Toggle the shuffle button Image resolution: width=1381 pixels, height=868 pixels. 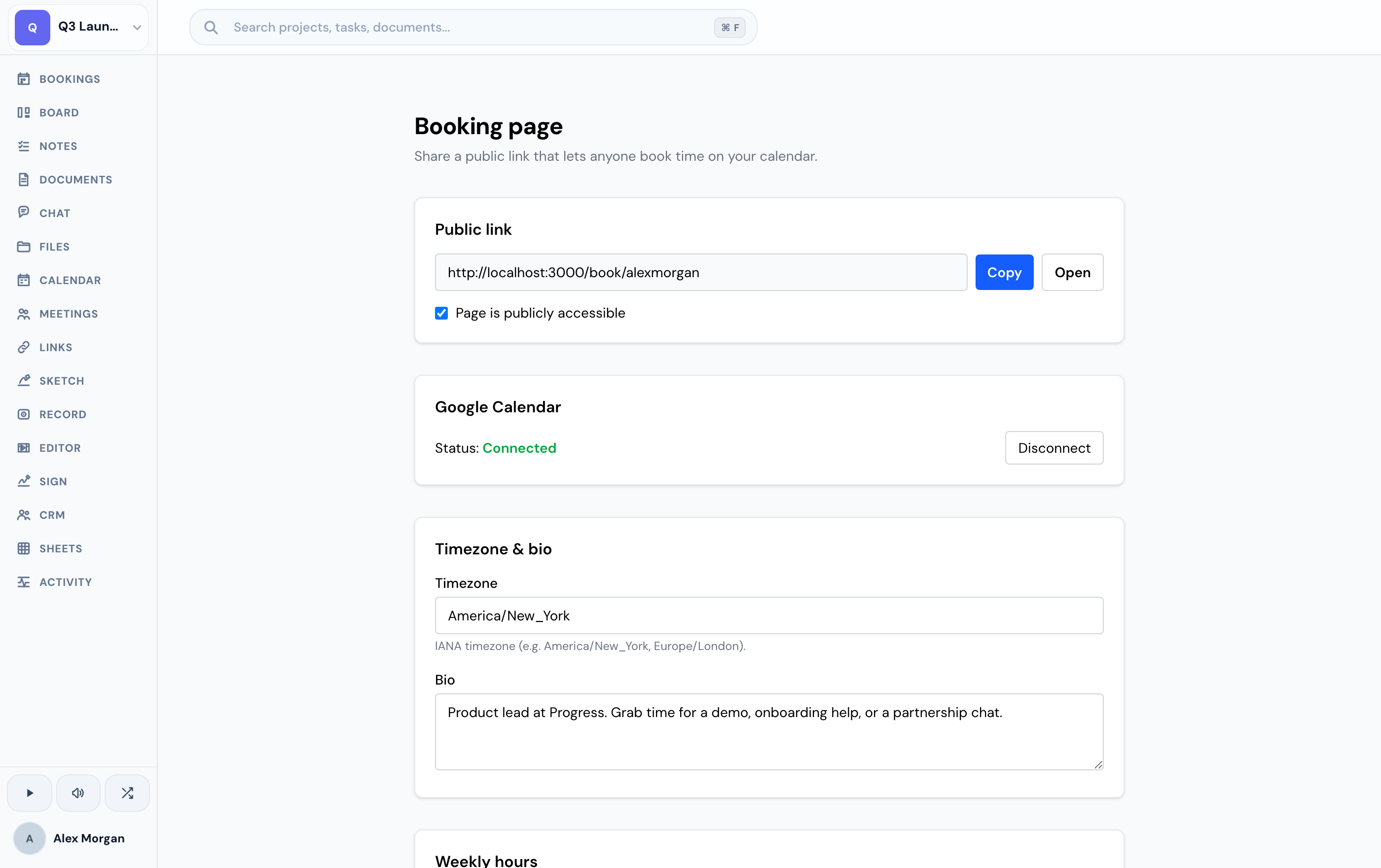pos(127,793)
